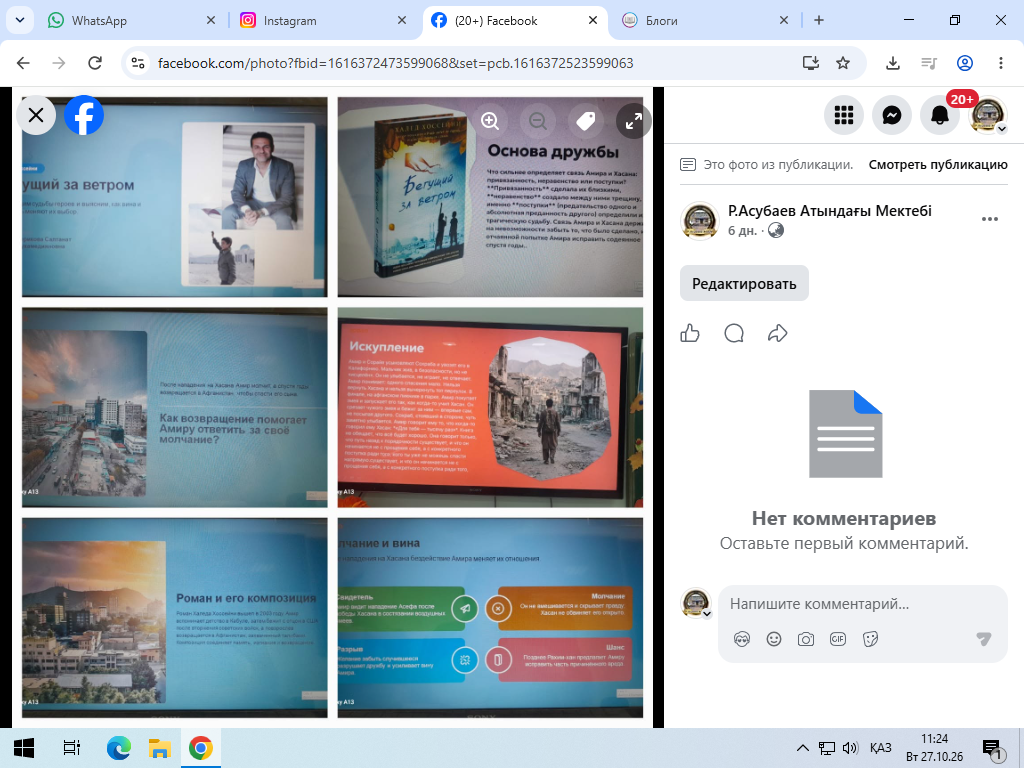
Task: Close the WhatsApp tab
Action: pyautogui.click(x=210, y=20)
